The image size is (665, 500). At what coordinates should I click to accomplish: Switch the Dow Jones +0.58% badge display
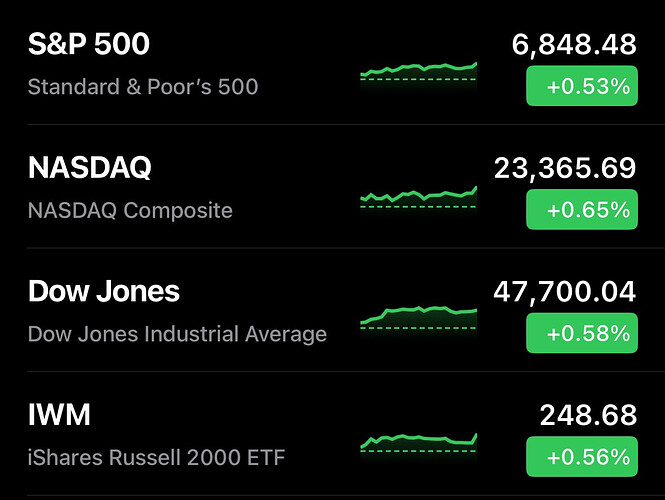[581, 333]
